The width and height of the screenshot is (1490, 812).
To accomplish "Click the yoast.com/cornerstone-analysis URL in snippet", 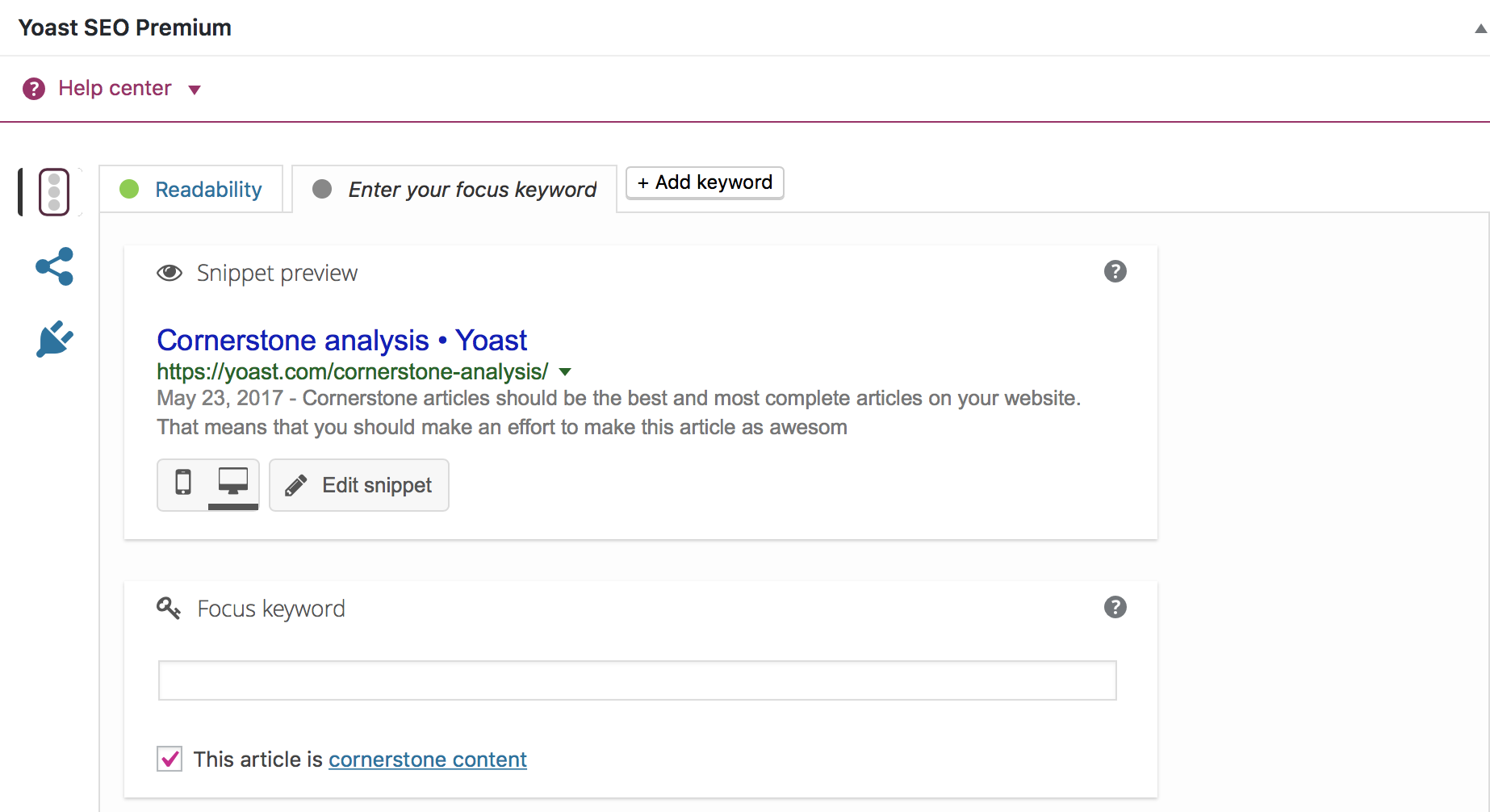I will coord(352,371).
